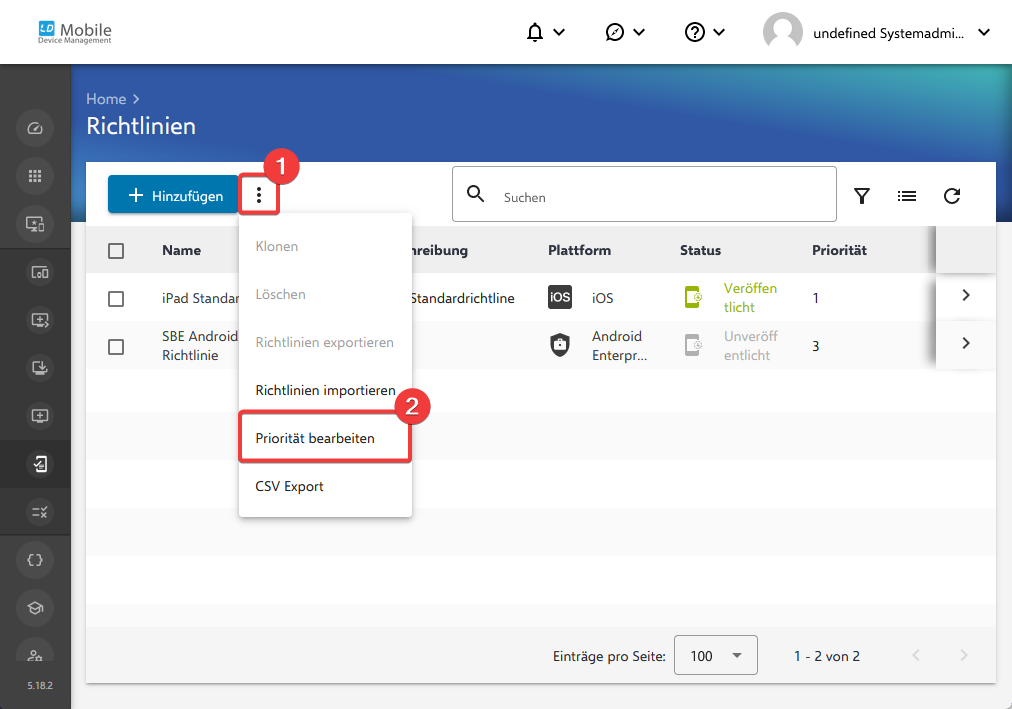Select Löschen menu entry

tap(325, 294)
